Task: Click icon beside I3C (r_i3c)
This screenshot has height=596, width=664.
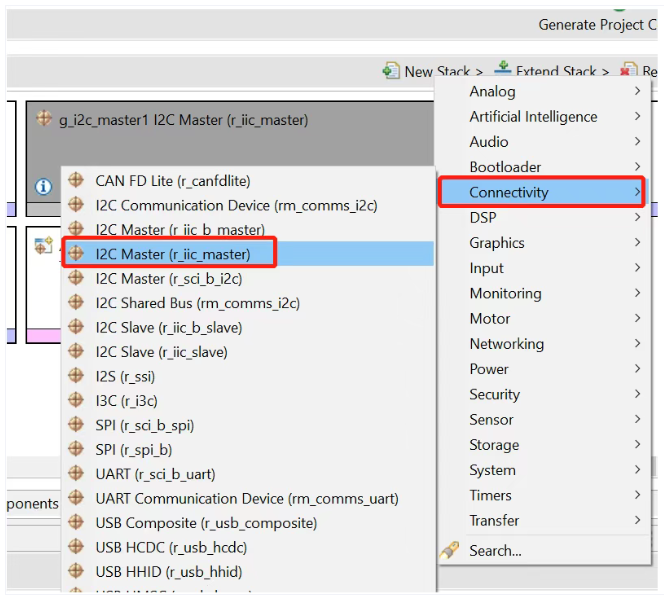Action: click(x=76, y=400)
